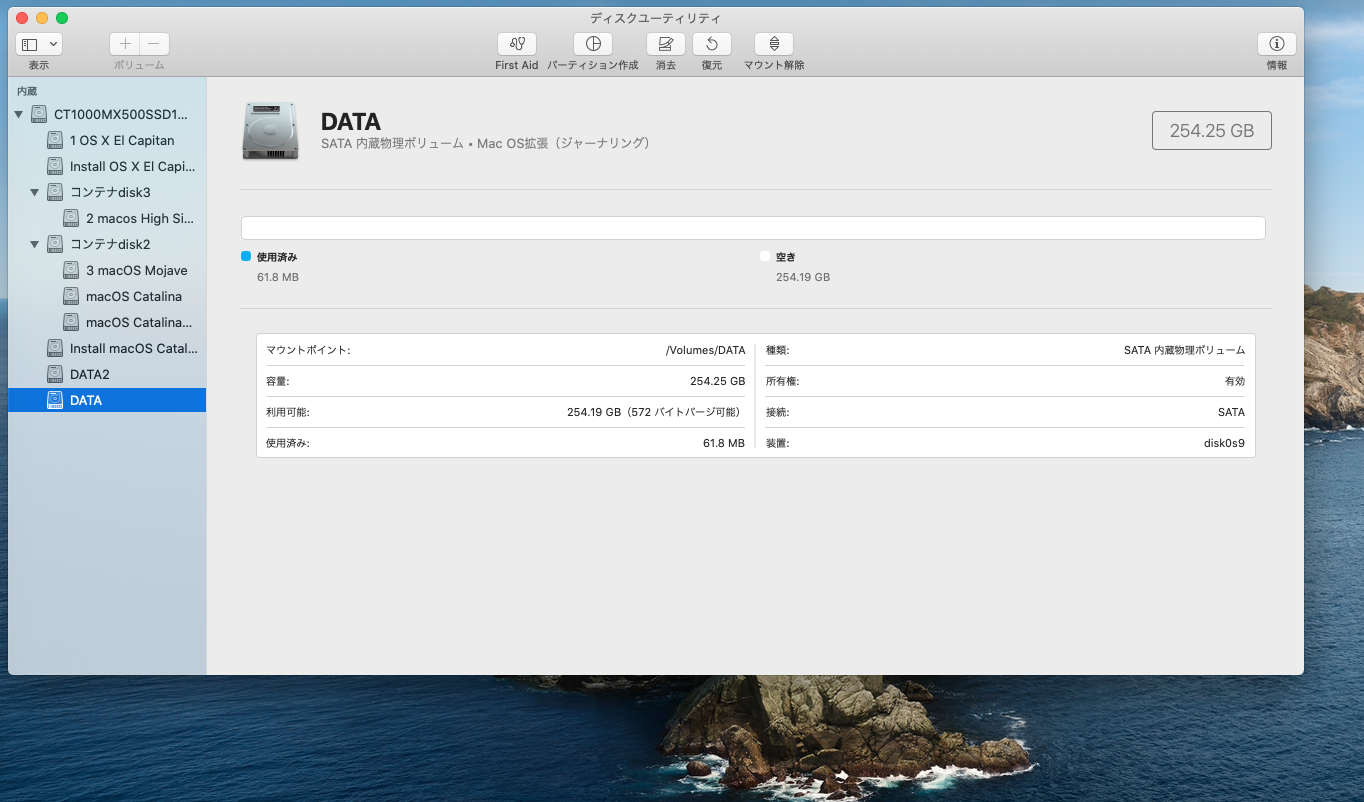This screenshot has height=802, width=1364.
Task: Click the blue 使用済み legend swatch
Action: pos(246,256)
